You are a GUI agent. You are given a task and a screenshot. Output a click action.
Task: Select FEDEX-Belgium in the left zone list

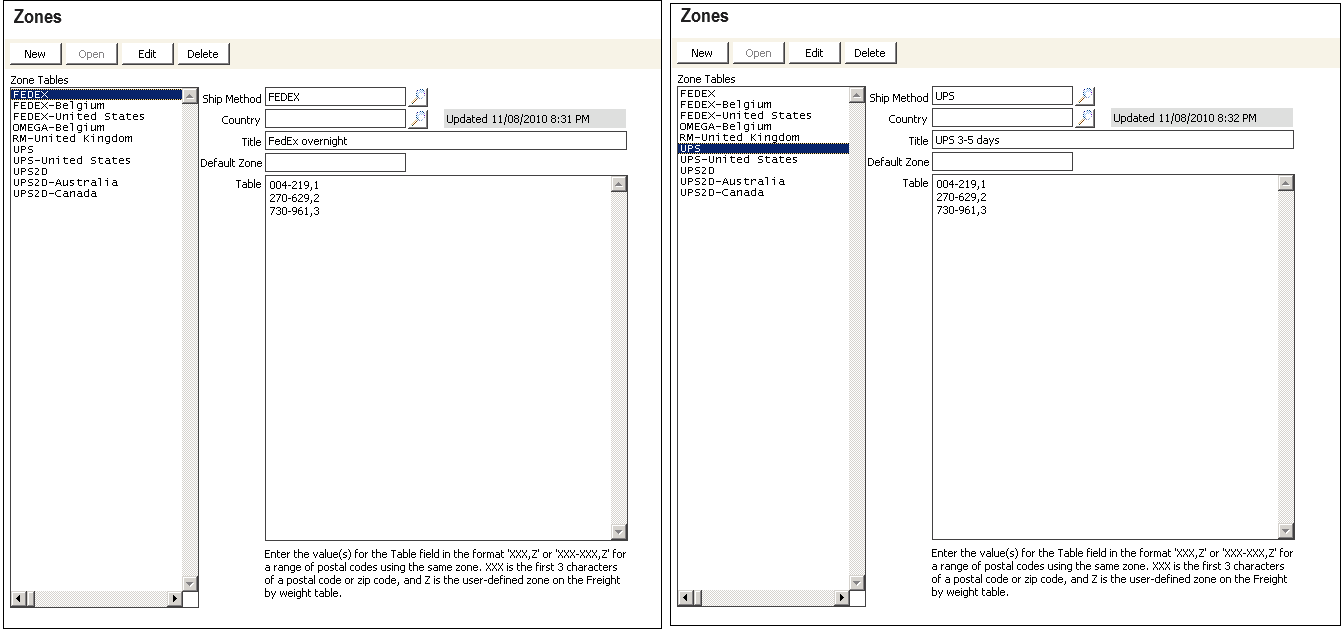click(x=96, y=105)
